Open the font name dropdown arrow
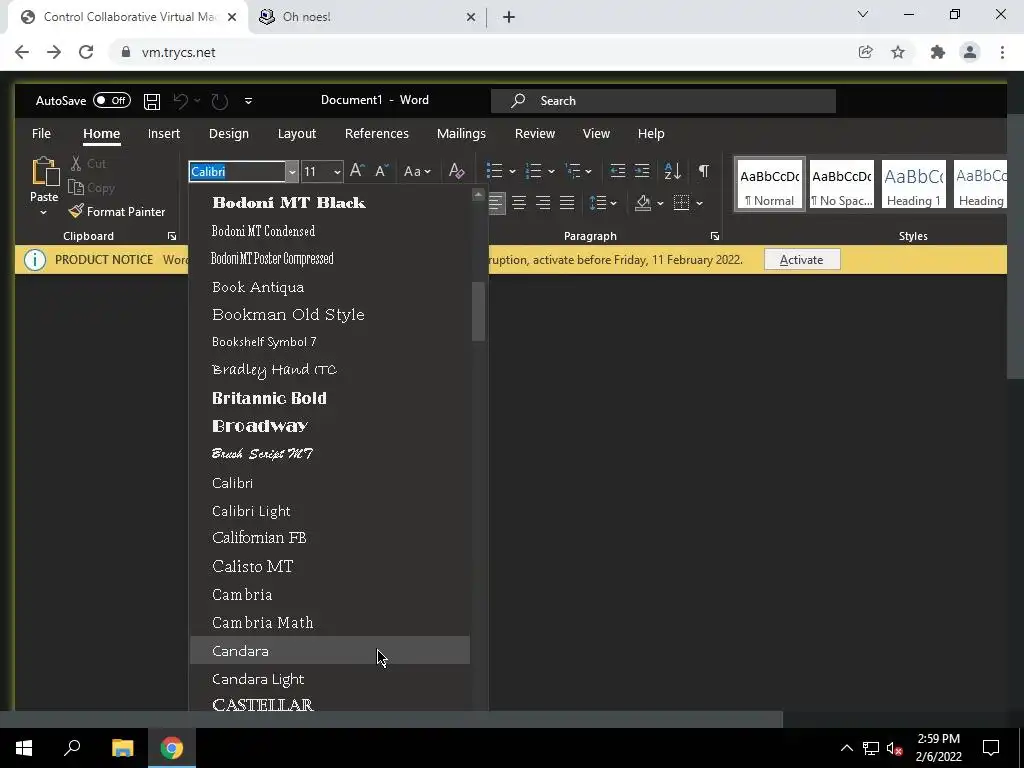The image size is (1024, 768). (x=292, y=172)
